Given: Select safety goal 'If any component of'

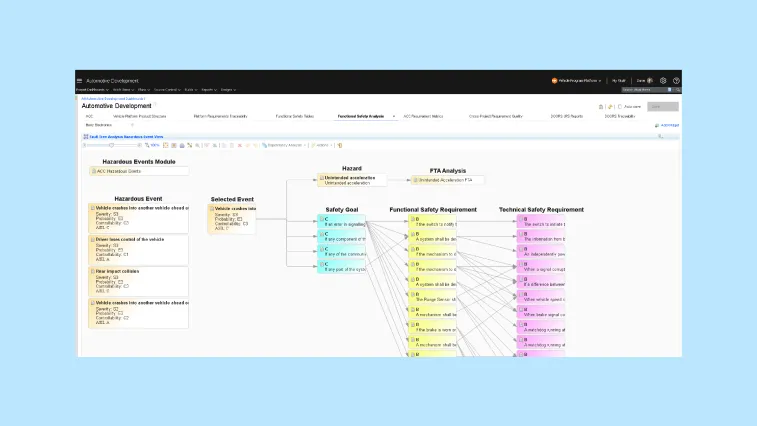Looking at the screenshot, I should click(x=341, y=237).
